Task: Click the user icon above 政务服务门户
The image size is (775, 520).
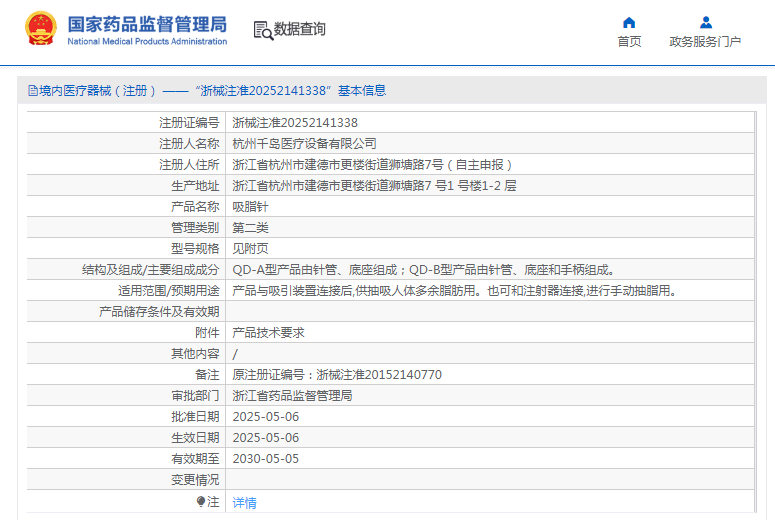Action: point(706,22)
